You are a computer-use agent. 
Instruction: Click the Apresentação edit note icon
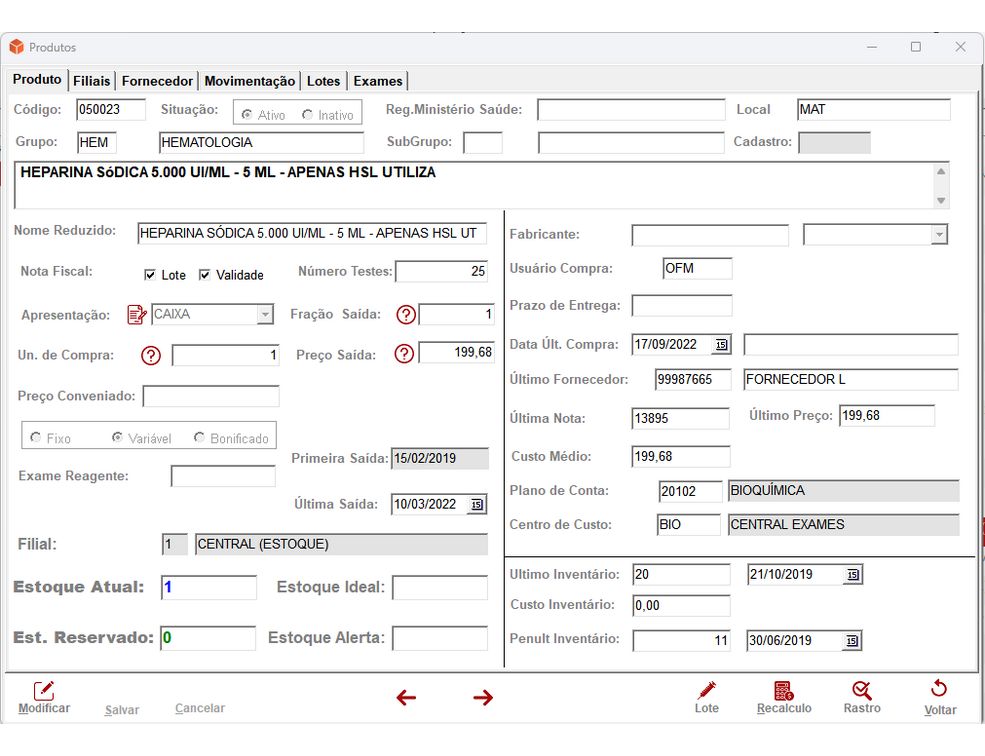[x=137, y=315]
